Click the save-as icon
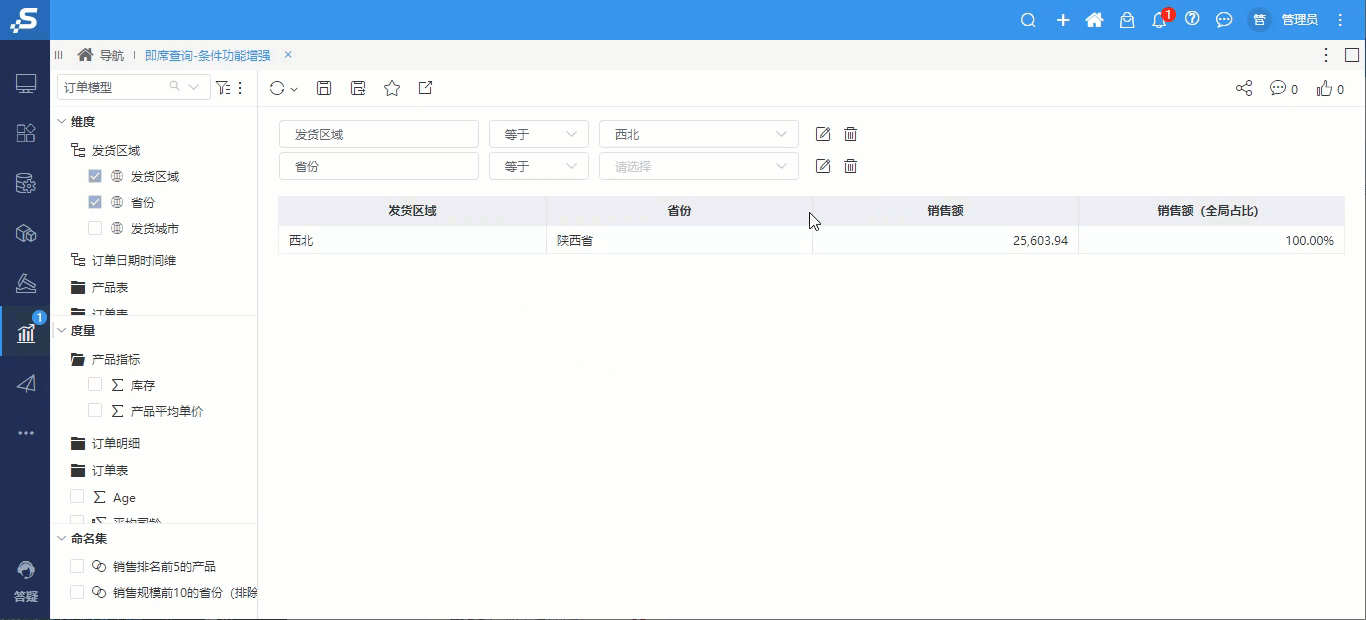1366x620 pixels. (358, 88)
